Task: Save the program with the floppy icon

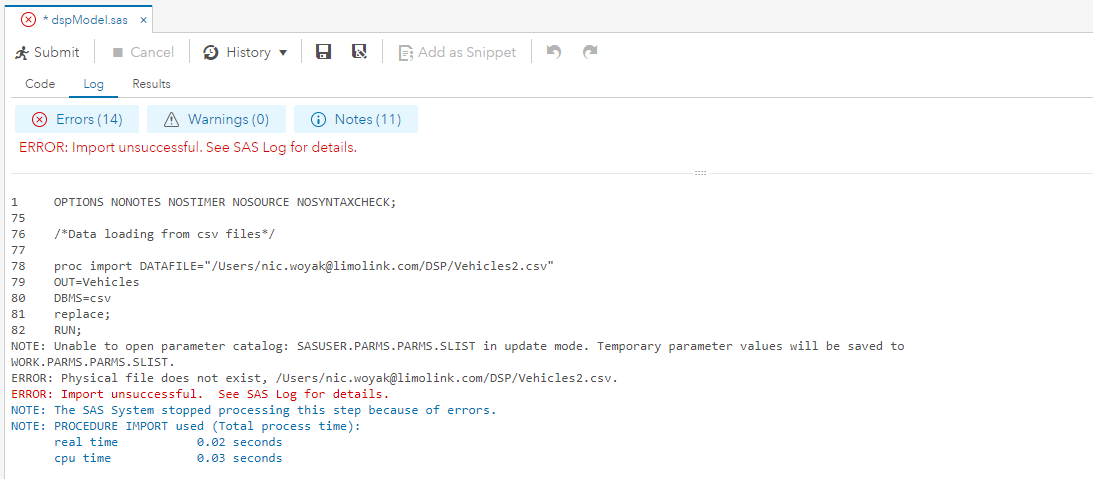Action: point(323,52)
